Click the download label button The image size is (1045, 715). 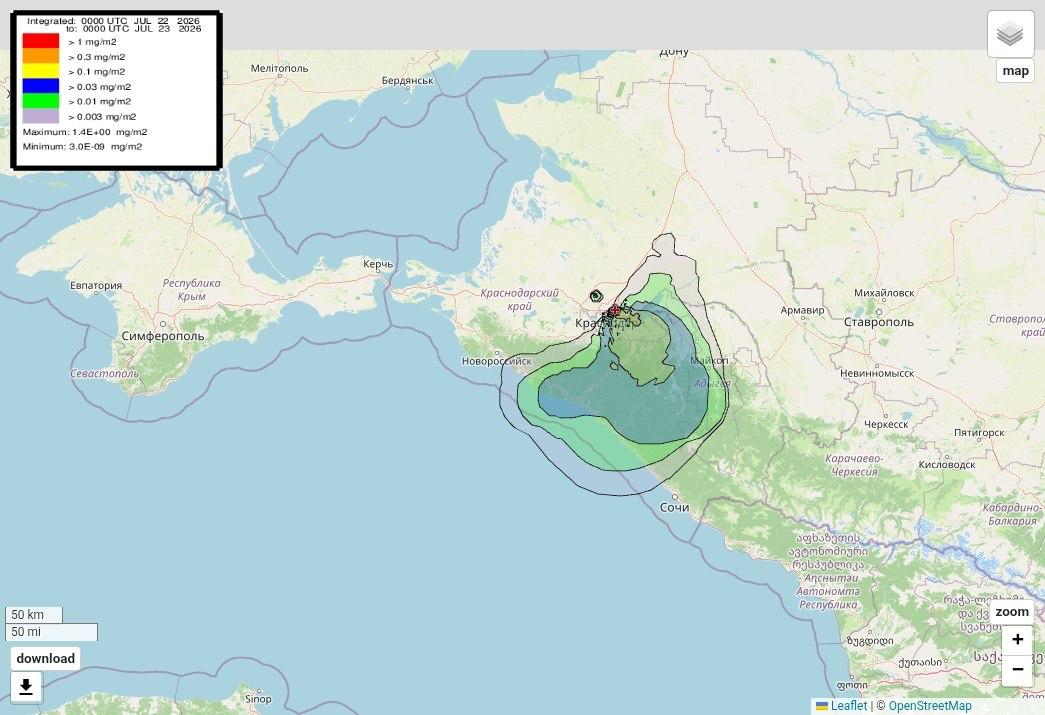(45, 658)
